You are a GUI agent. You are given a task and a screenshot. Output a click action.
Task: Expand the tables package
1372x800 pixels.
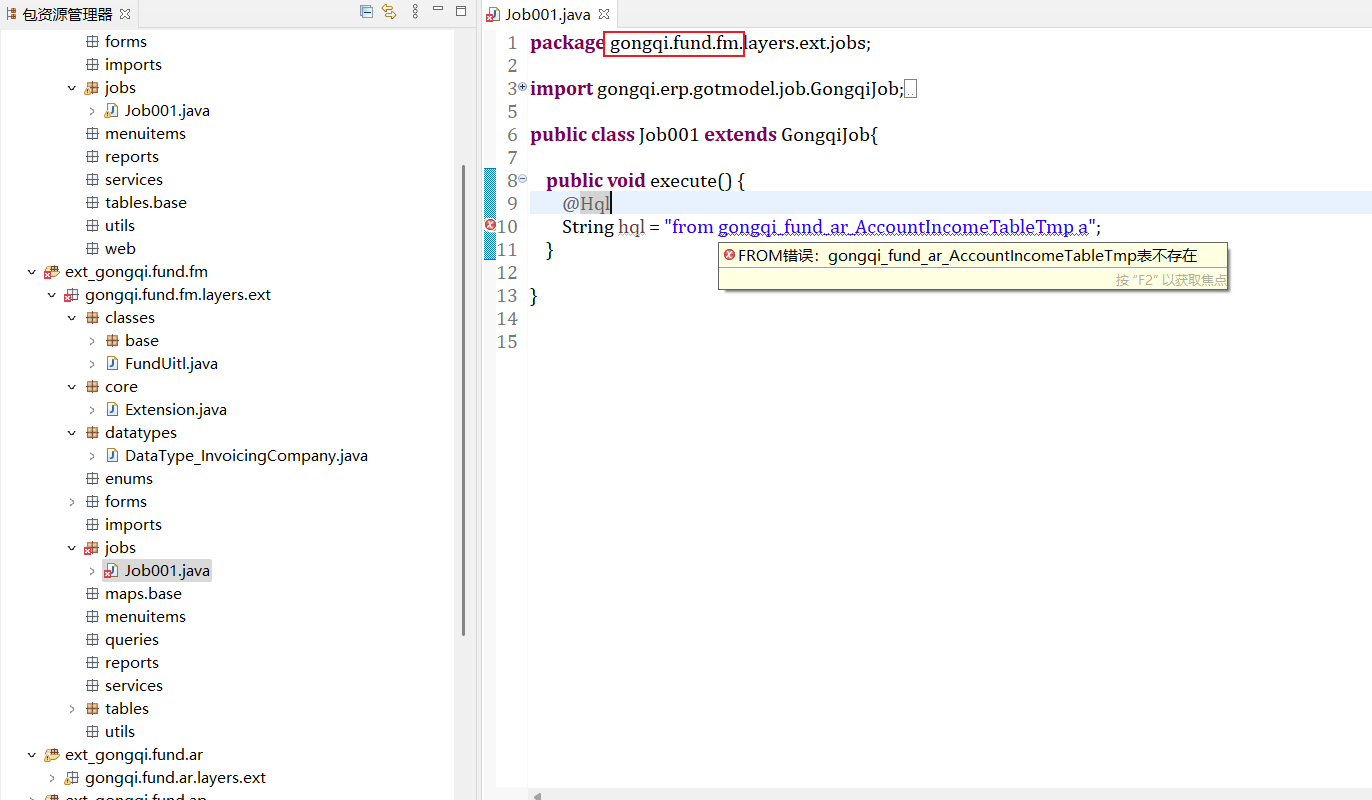pos(72,709)
